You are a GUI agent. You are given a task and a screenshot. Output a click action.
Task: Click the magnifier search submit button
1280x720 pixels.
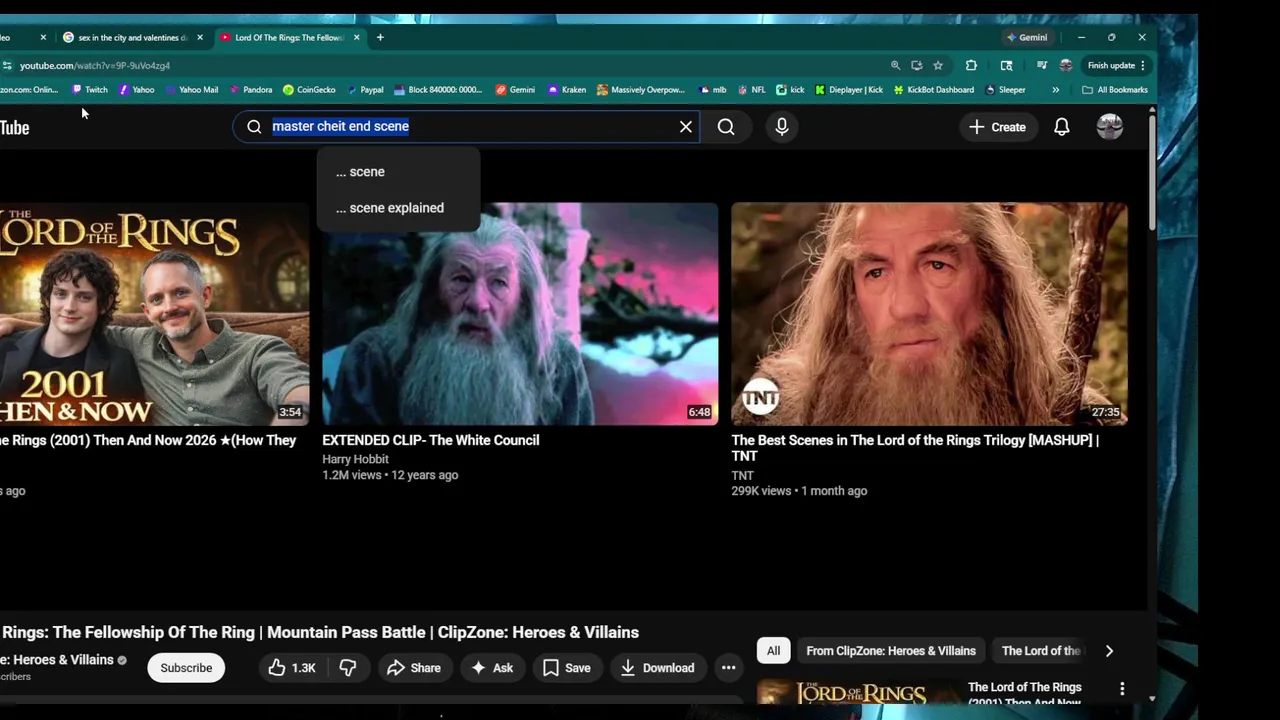726,127
